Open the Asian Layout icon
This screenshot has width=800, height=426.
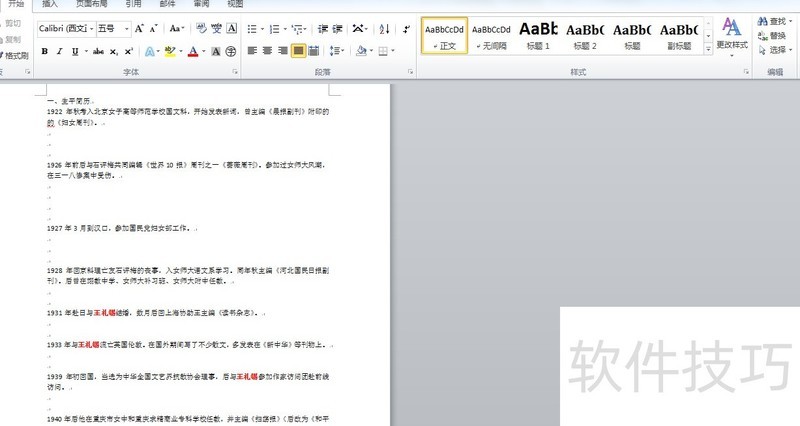pos(358,29)
